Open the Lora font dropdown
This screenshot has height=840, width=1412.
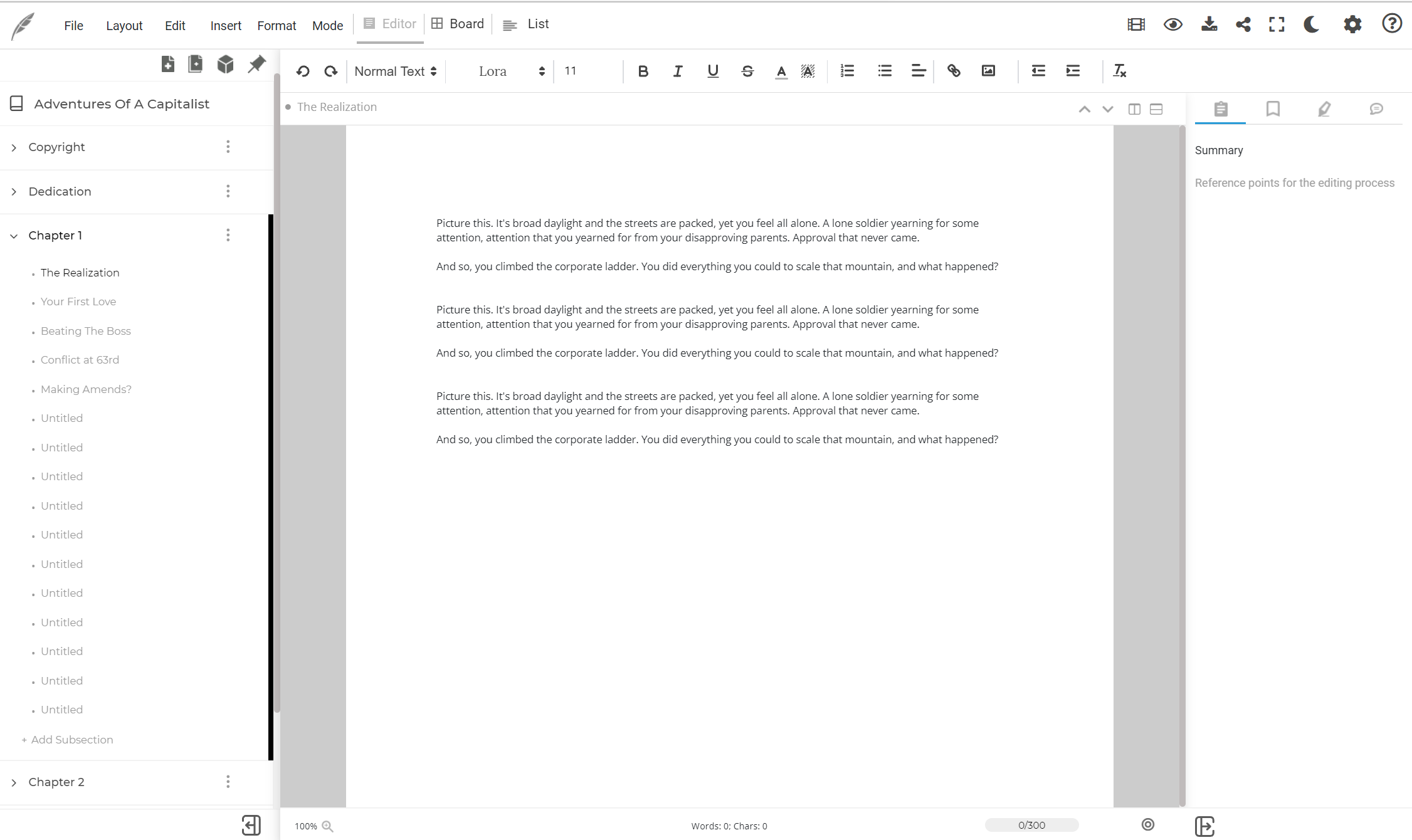(x=512, y=71)
